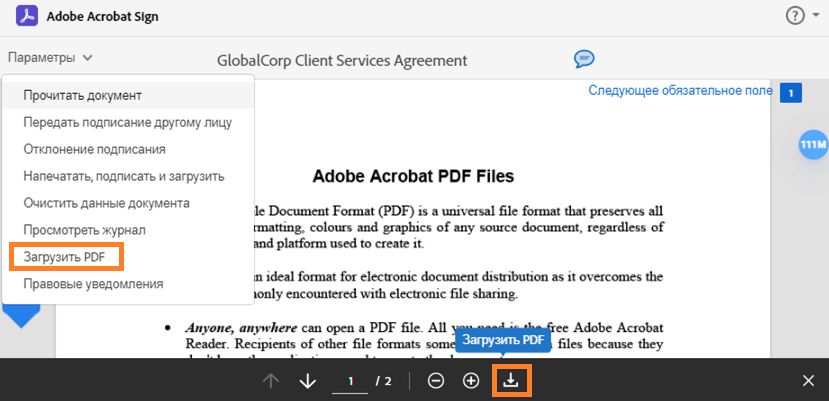The height and width of the screenshot is (401, 829).
Task: Zoom in with the plus icon
Action: 471,381
